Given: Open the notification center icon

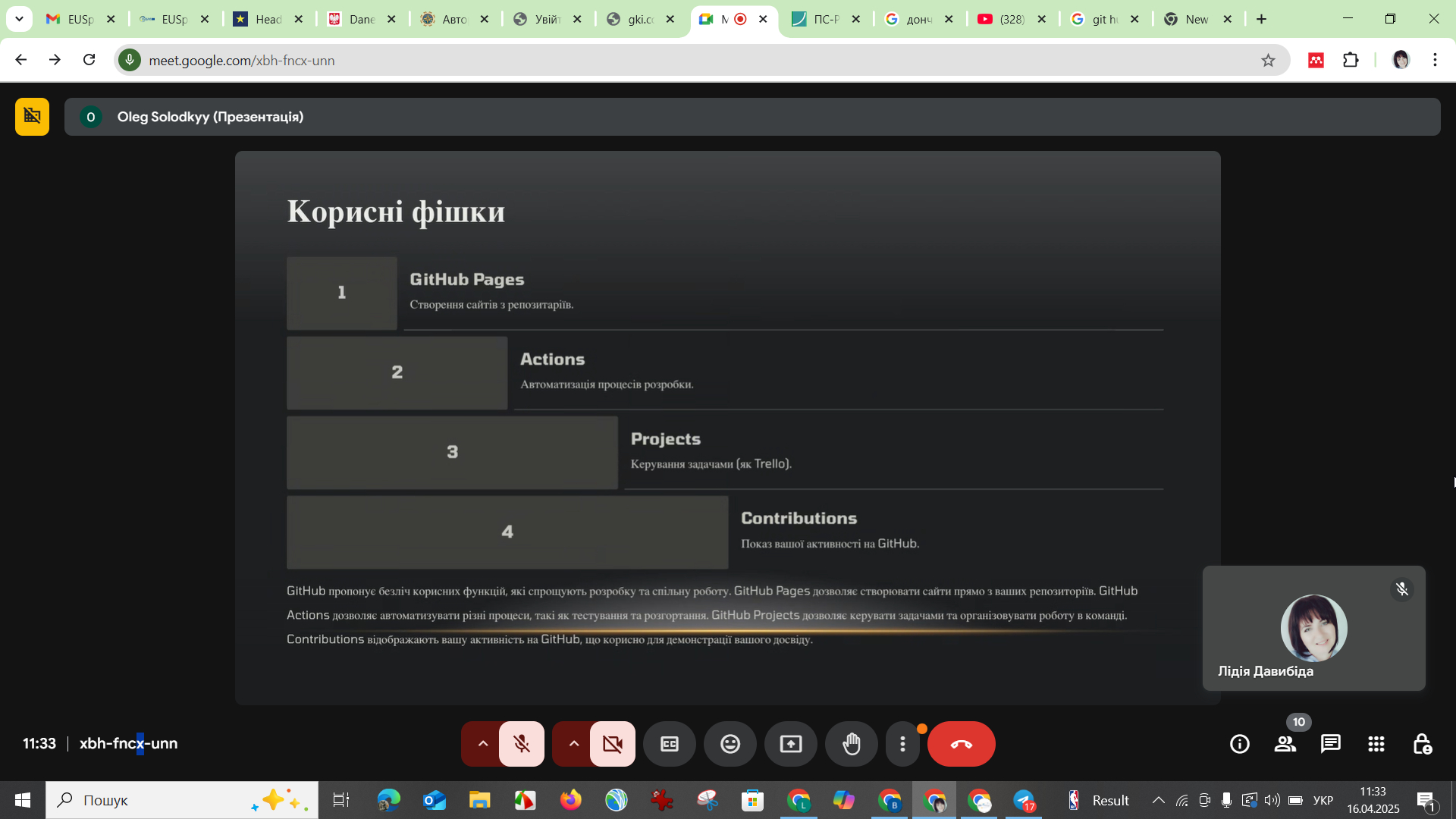Looking at the screenshot, I should click(1426, 800).
